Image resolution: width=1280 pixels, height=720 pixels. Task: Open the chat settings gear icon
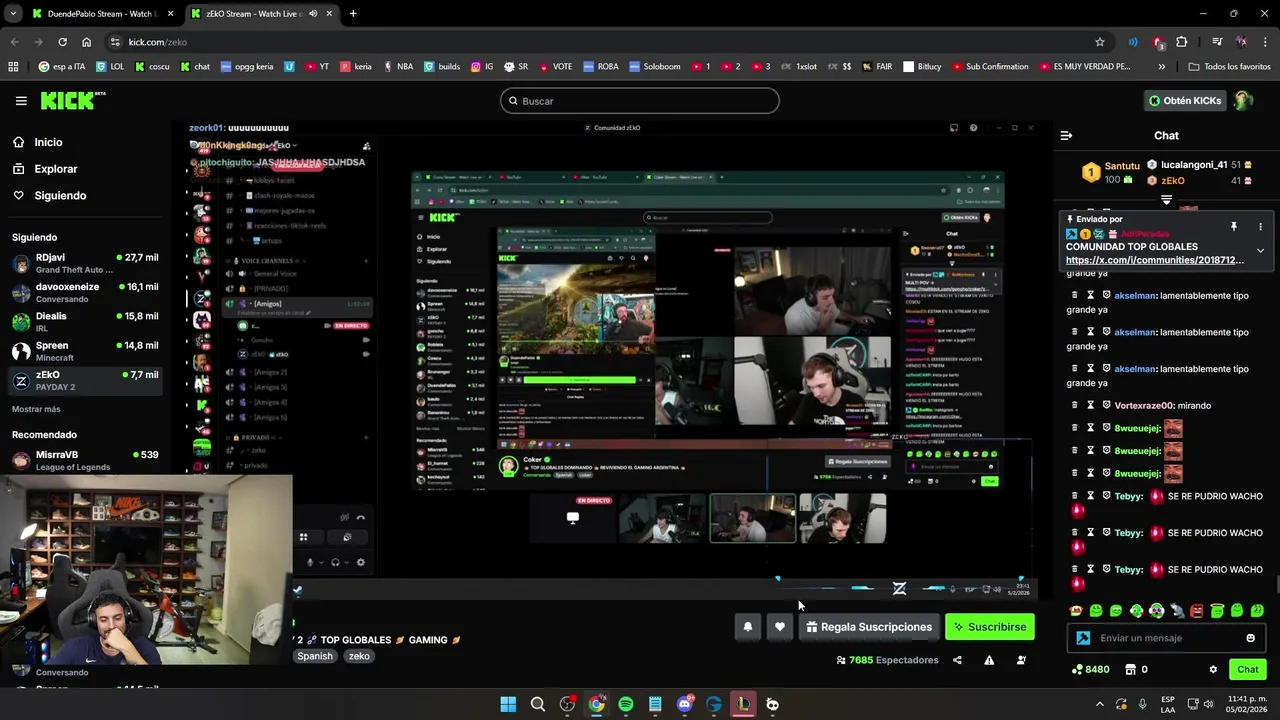tap(1213, 669)
